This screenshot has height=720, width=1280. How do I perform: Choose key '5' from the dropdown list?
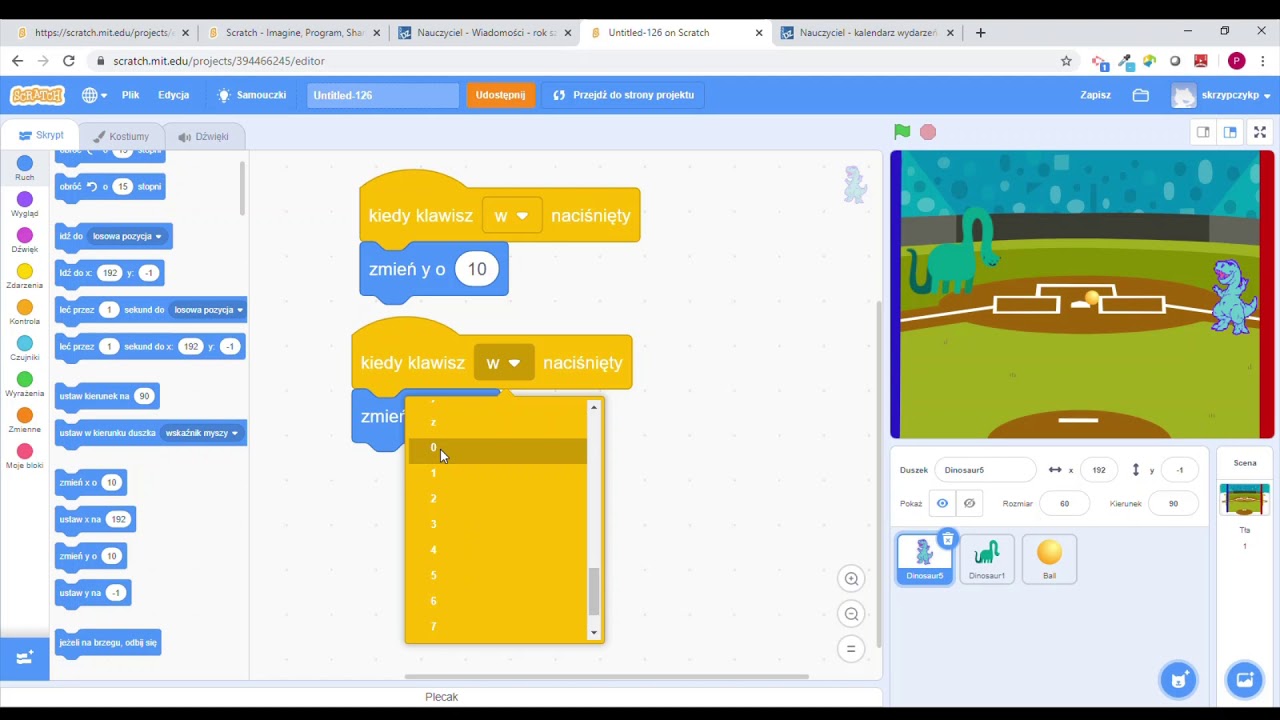point(497,576)
